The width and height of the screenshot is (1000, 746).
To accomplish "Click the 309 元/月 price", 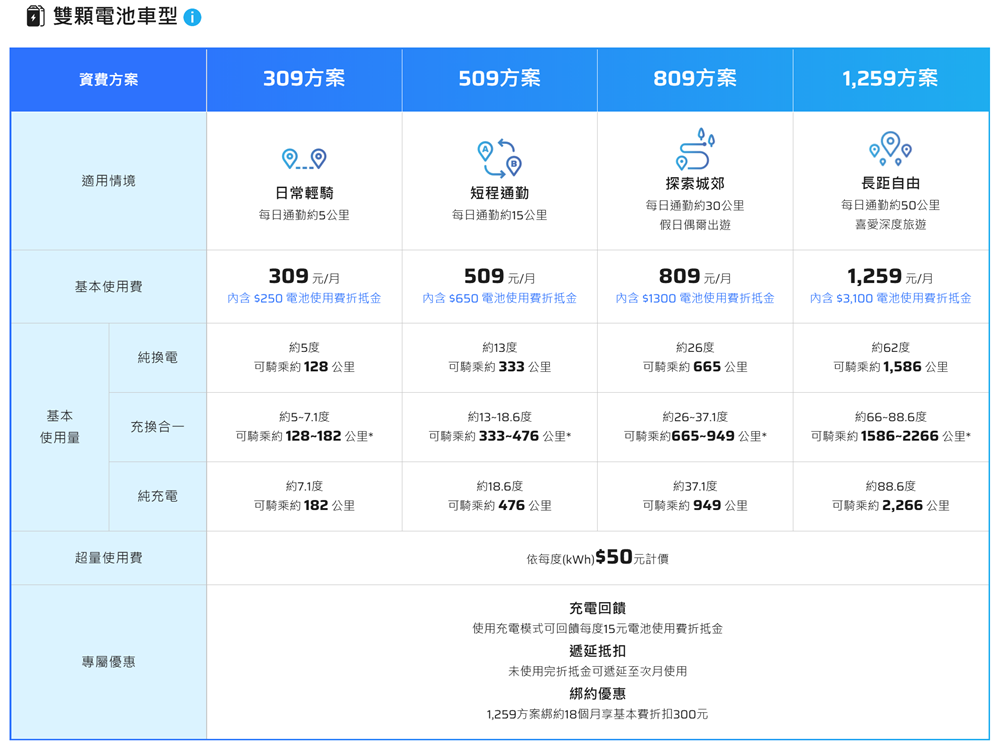I will [x=304, y=277].
